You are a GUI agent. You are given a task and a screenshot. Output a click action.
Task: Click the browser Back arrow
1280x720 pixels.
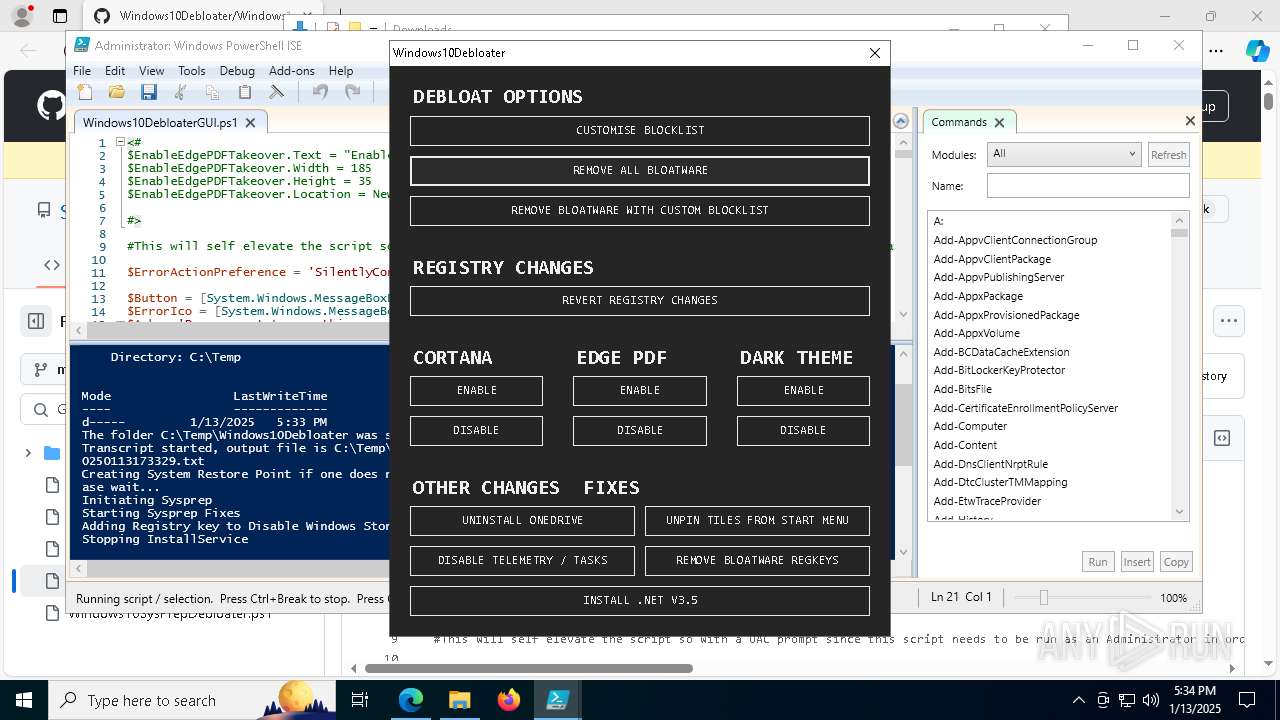28,51
